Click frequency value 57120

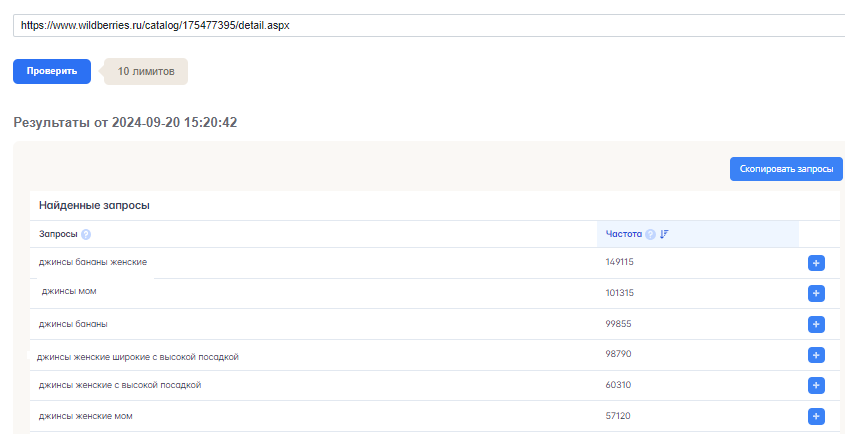(x=618, y=416)
